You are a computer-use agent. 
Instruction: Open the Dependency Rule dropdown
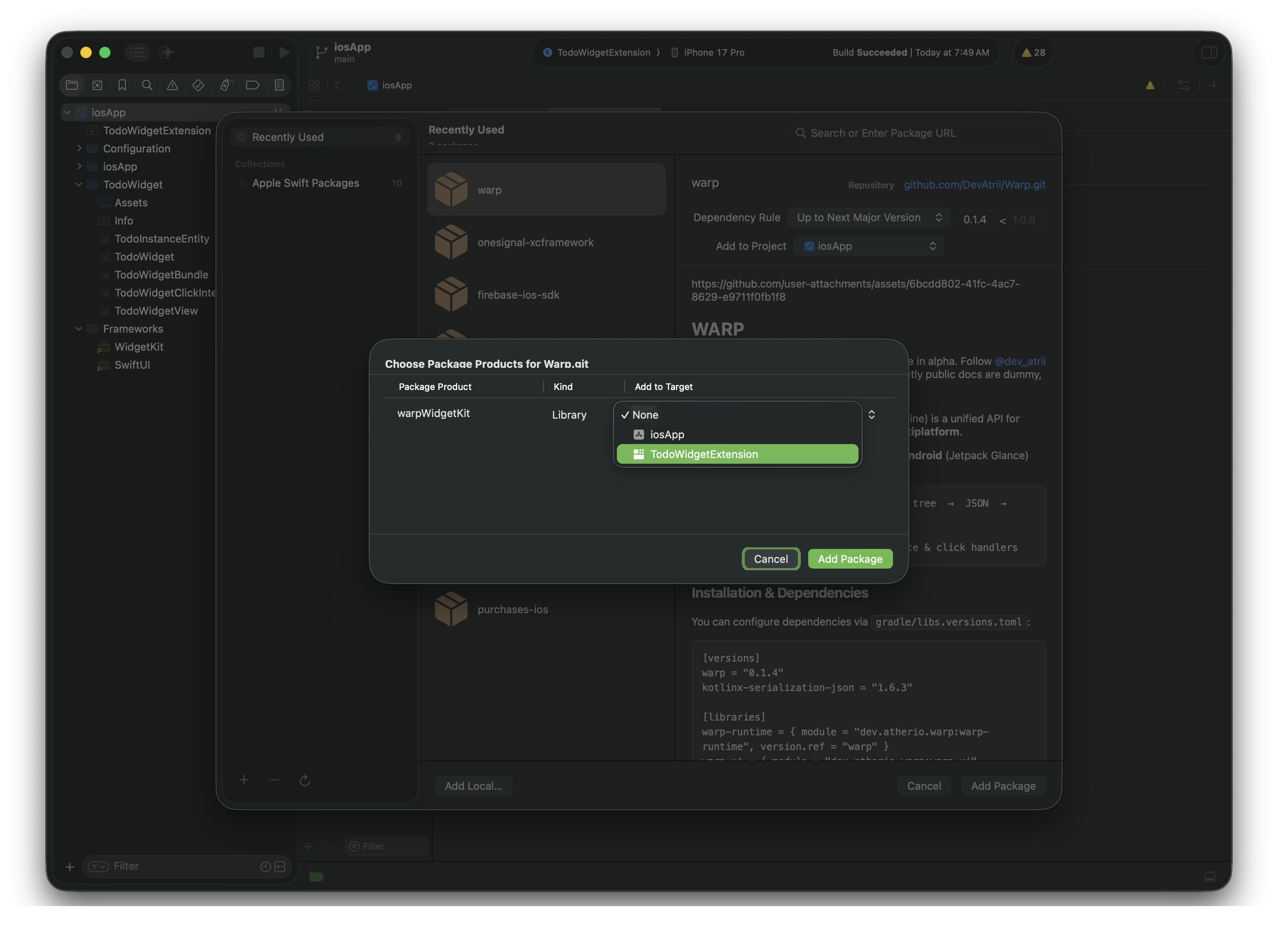868,218
